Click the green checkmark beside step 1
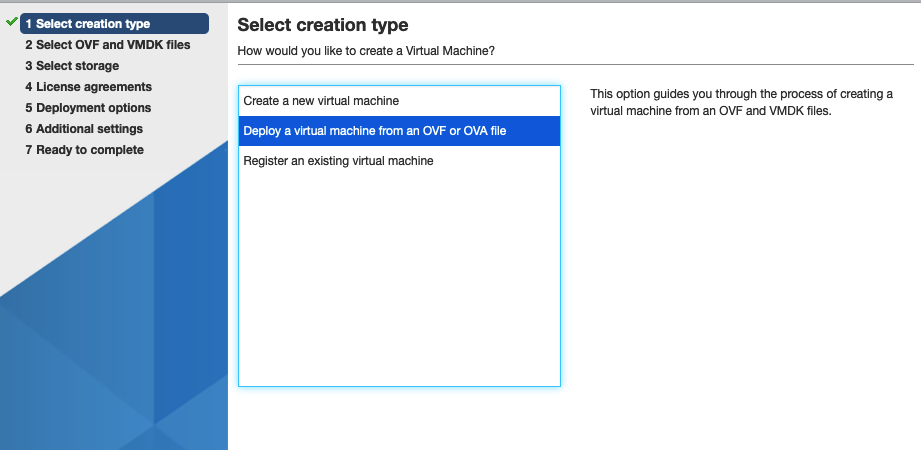 (x=12, y=22)
